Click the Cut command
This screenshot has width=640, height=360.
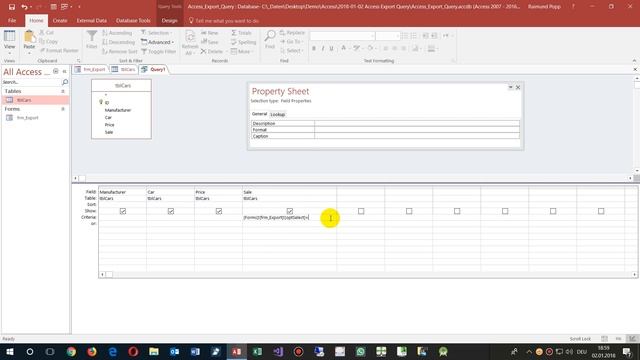pyautogui.click(x=46, y=33)
